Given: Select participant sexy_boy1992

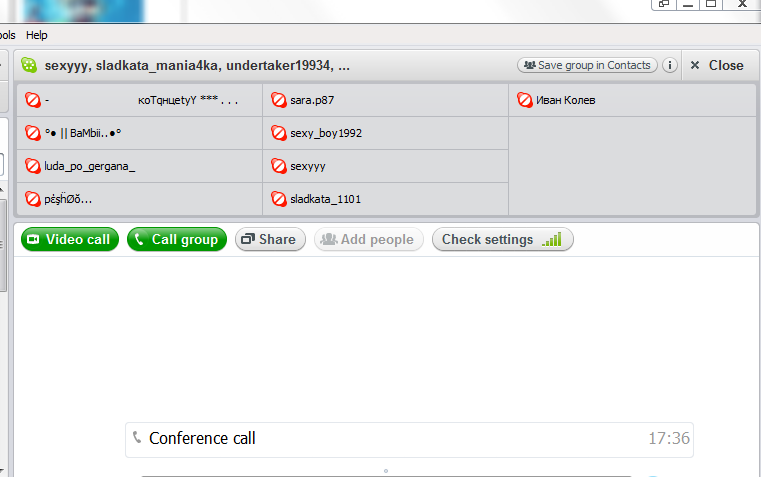Looking at the screenshot, I should coord(385,133).
